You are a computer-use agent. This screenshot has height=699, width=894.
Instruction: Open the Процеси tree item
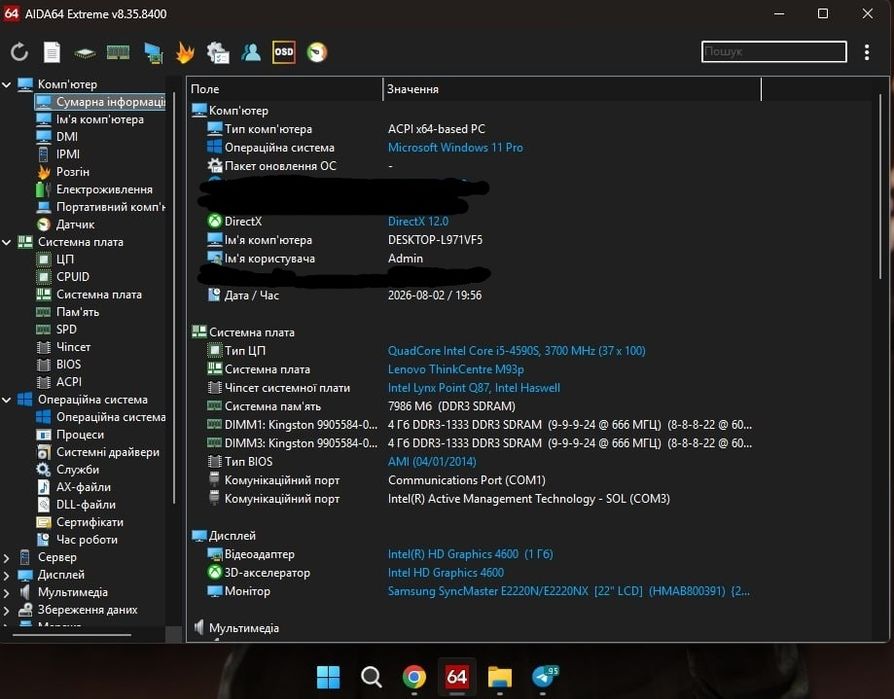pos(70,435)
